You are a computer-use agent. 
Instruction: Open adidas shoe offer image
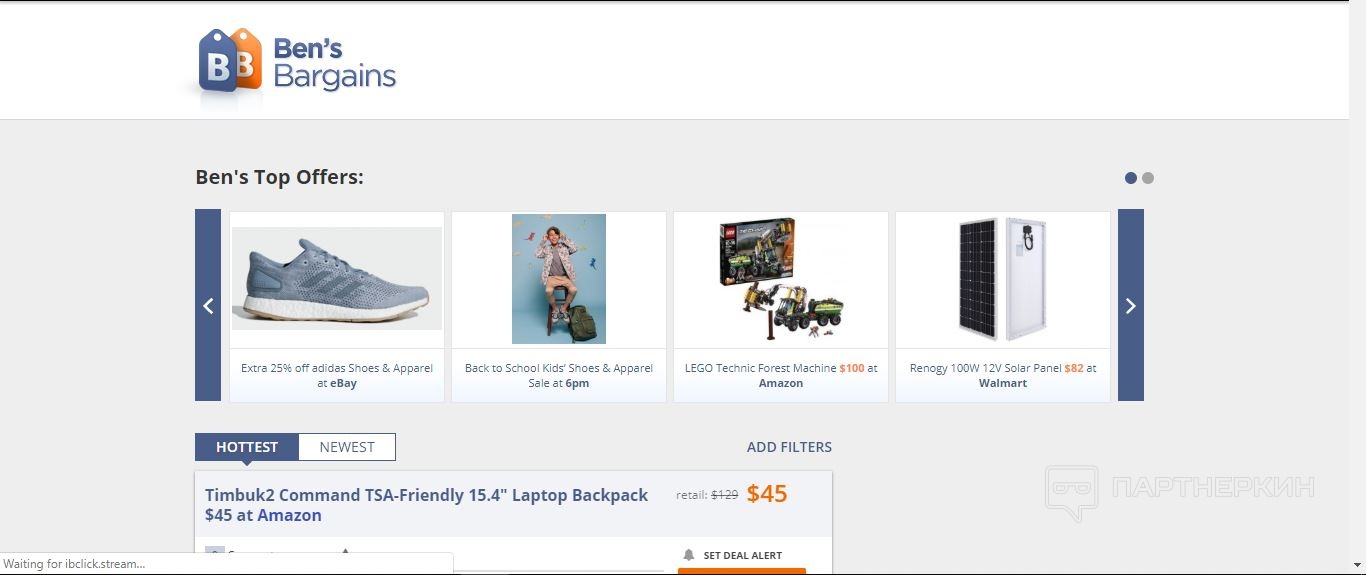337,279
